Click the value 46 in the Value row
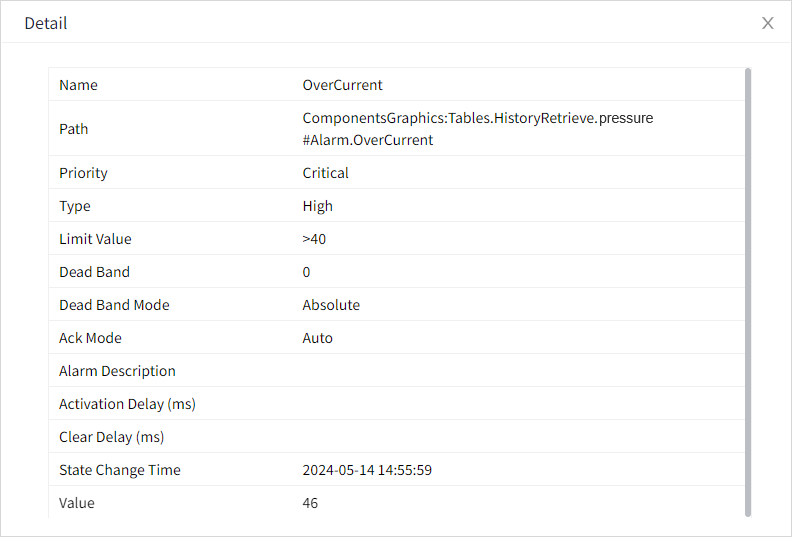The height and width of the screenshot is (537, 792). [x=310, y=503]
